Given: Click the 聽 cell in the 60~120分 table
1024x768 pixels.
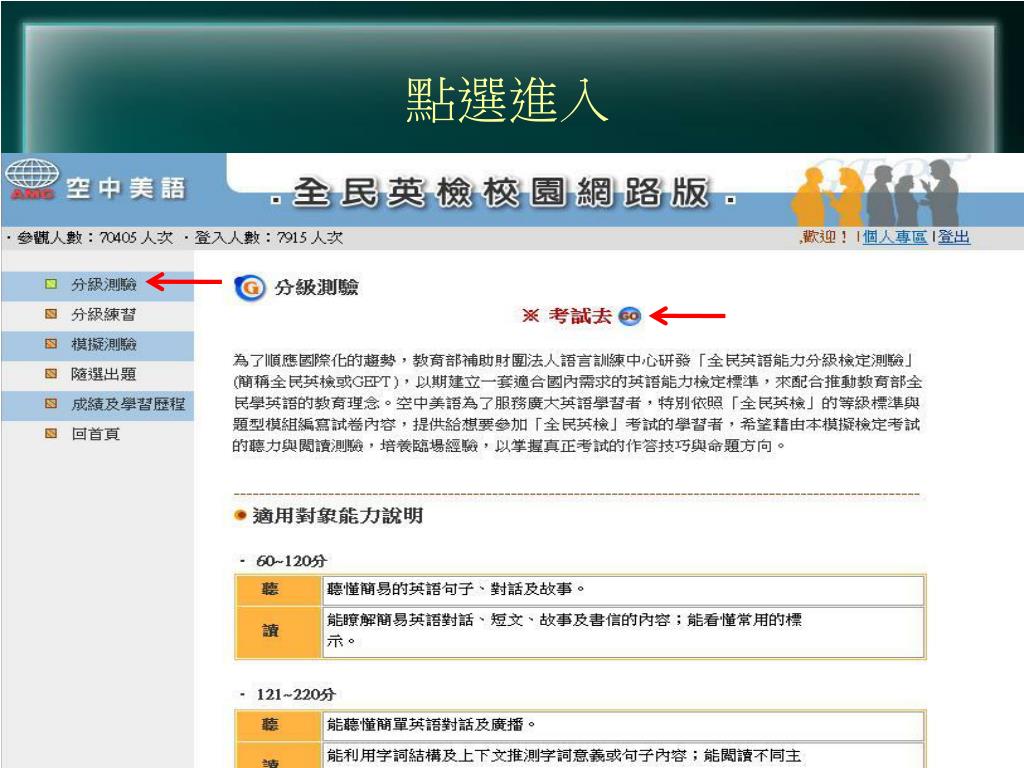Looking at the screenshot, I should 279,589.
